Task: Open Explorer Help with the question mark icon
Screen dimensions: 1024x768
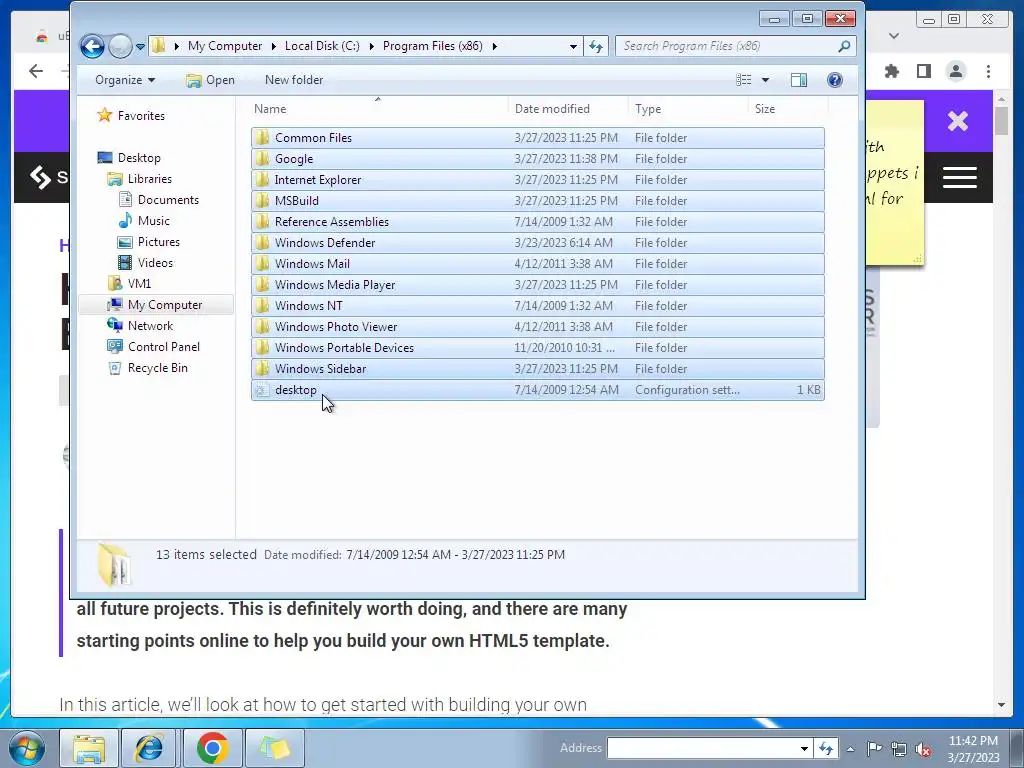Action: pos(835,80)
